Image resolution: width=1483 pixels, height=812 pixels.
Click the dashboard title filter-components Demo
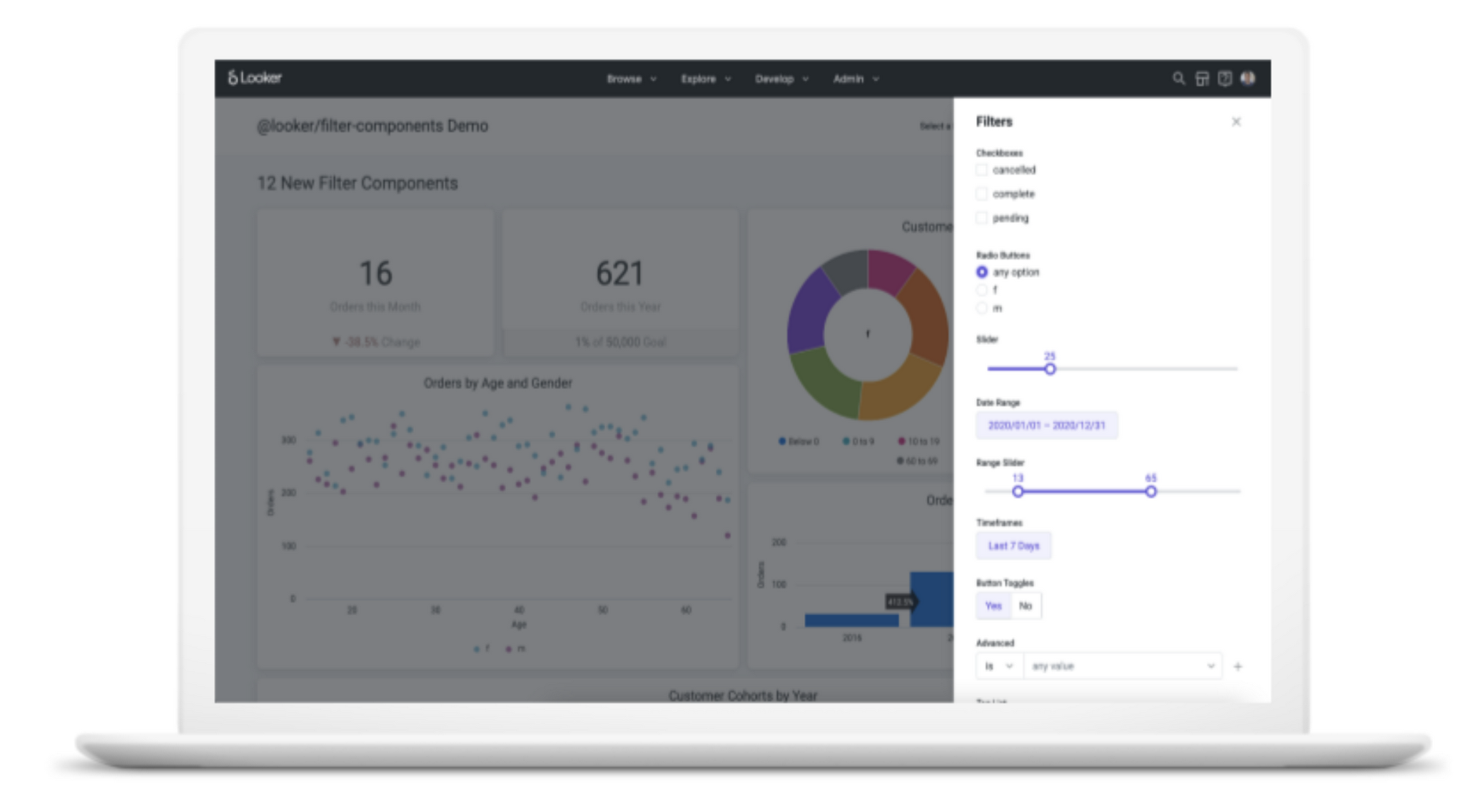coord(372,126)
